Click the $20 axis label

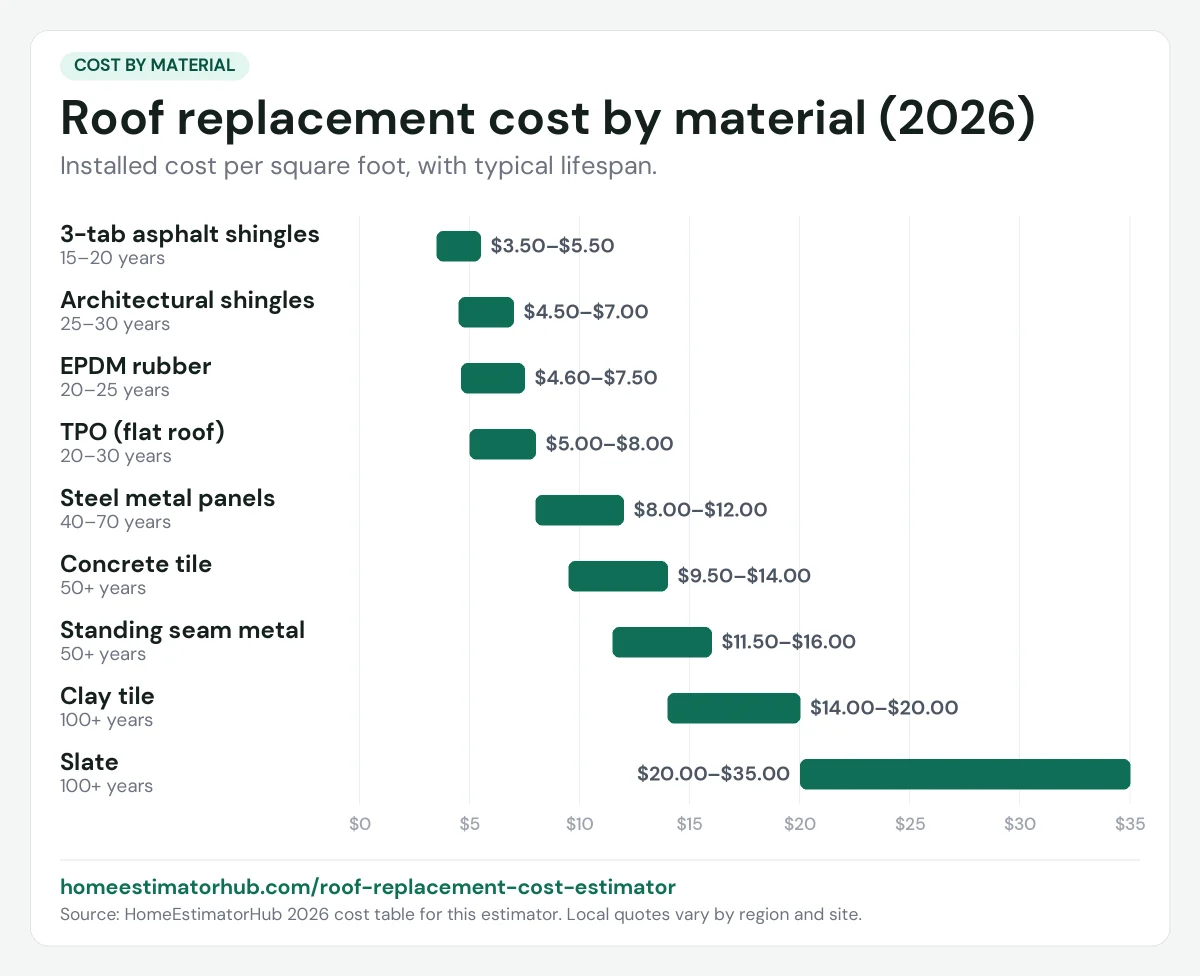pos(800,824)
